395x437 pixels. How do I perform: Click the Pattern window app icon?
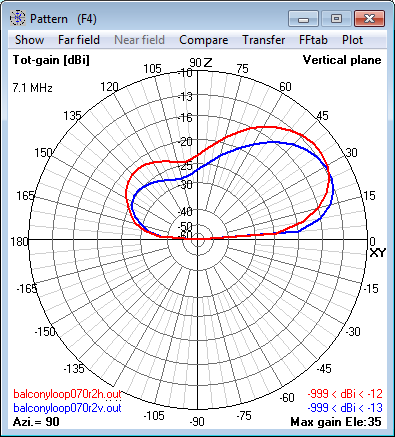(x=17, y=18)
